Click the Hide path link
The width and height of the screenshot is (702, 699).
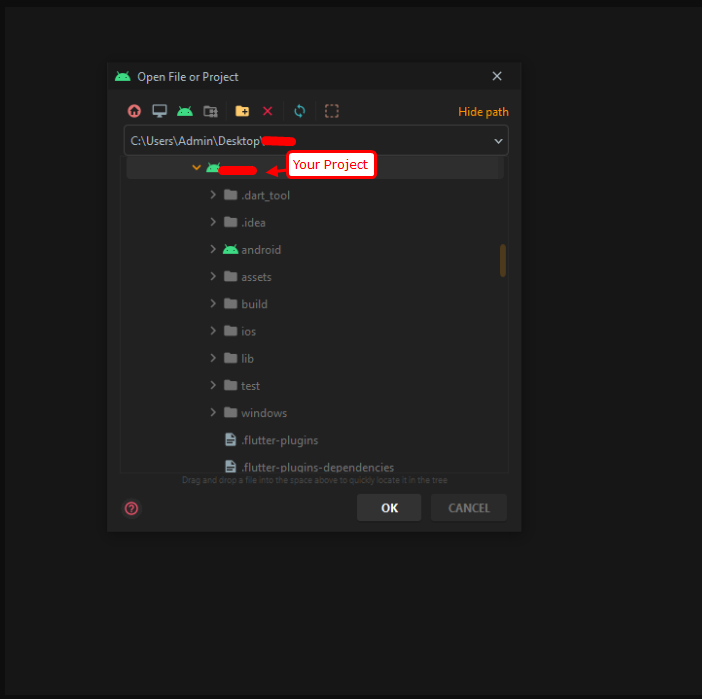click(x=483, y=112)
